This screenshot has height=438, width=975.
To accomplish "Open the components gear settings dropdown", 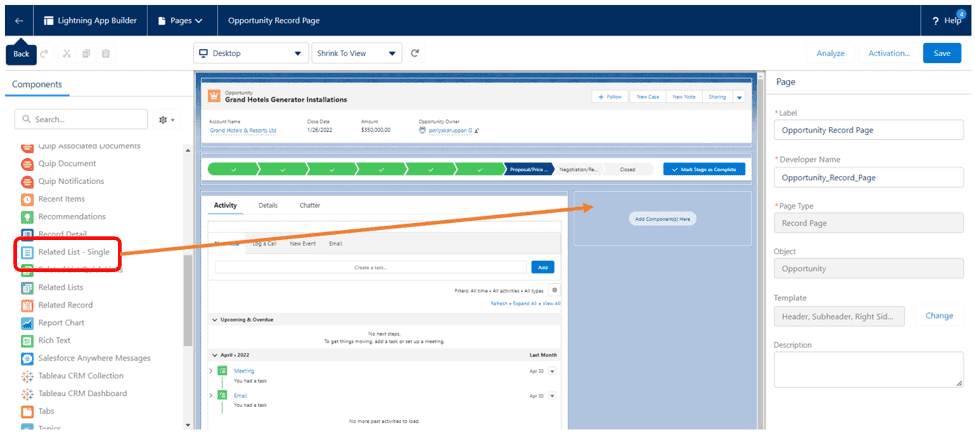I will (166, 119).
